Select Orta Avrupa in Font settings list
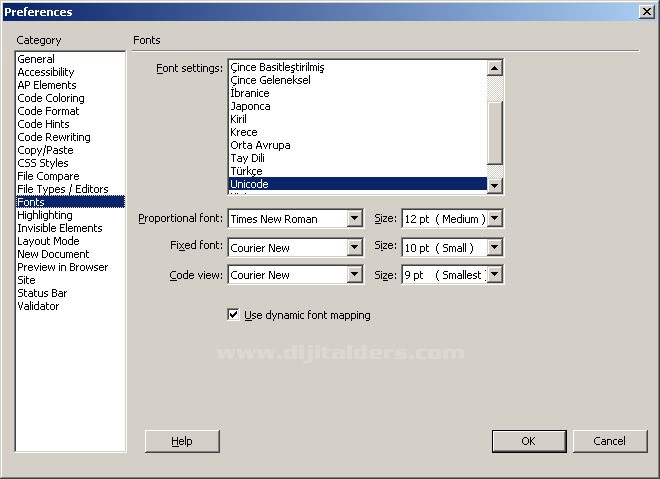660x479 pixels. 260,145
